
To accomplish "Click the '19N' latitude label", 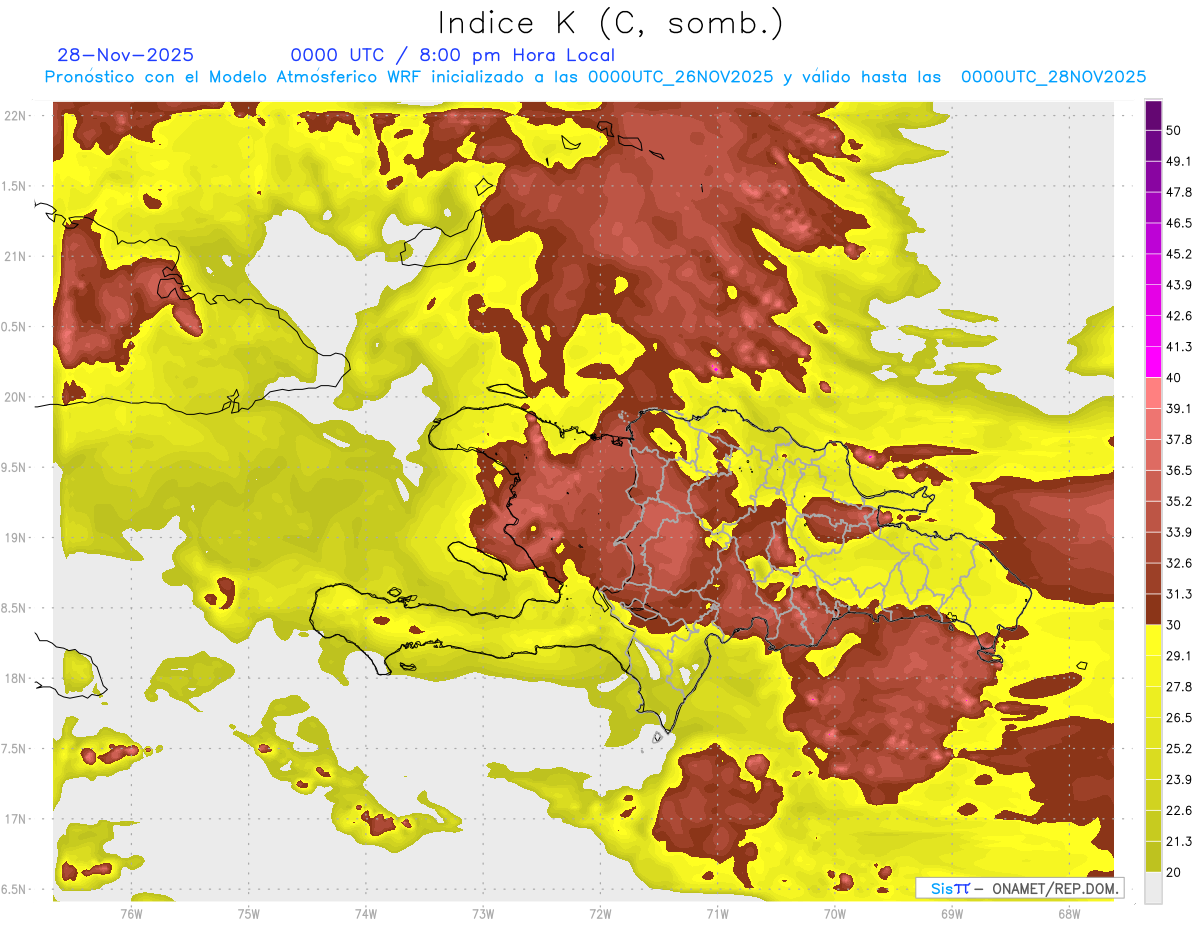I will (x=16, y=538).
